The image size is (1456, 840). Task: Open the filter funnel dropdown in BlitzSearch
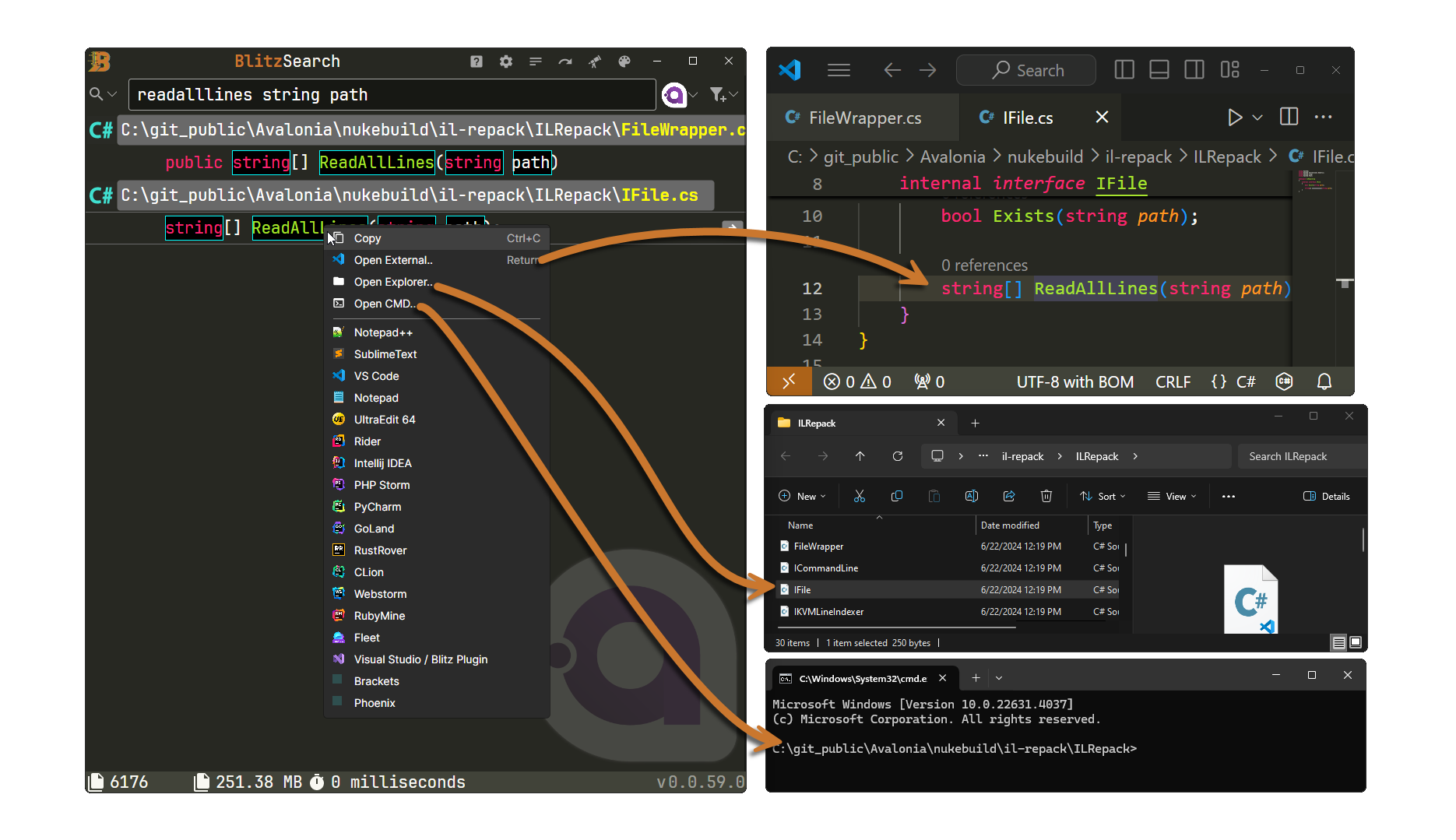[x=723, y=95]
